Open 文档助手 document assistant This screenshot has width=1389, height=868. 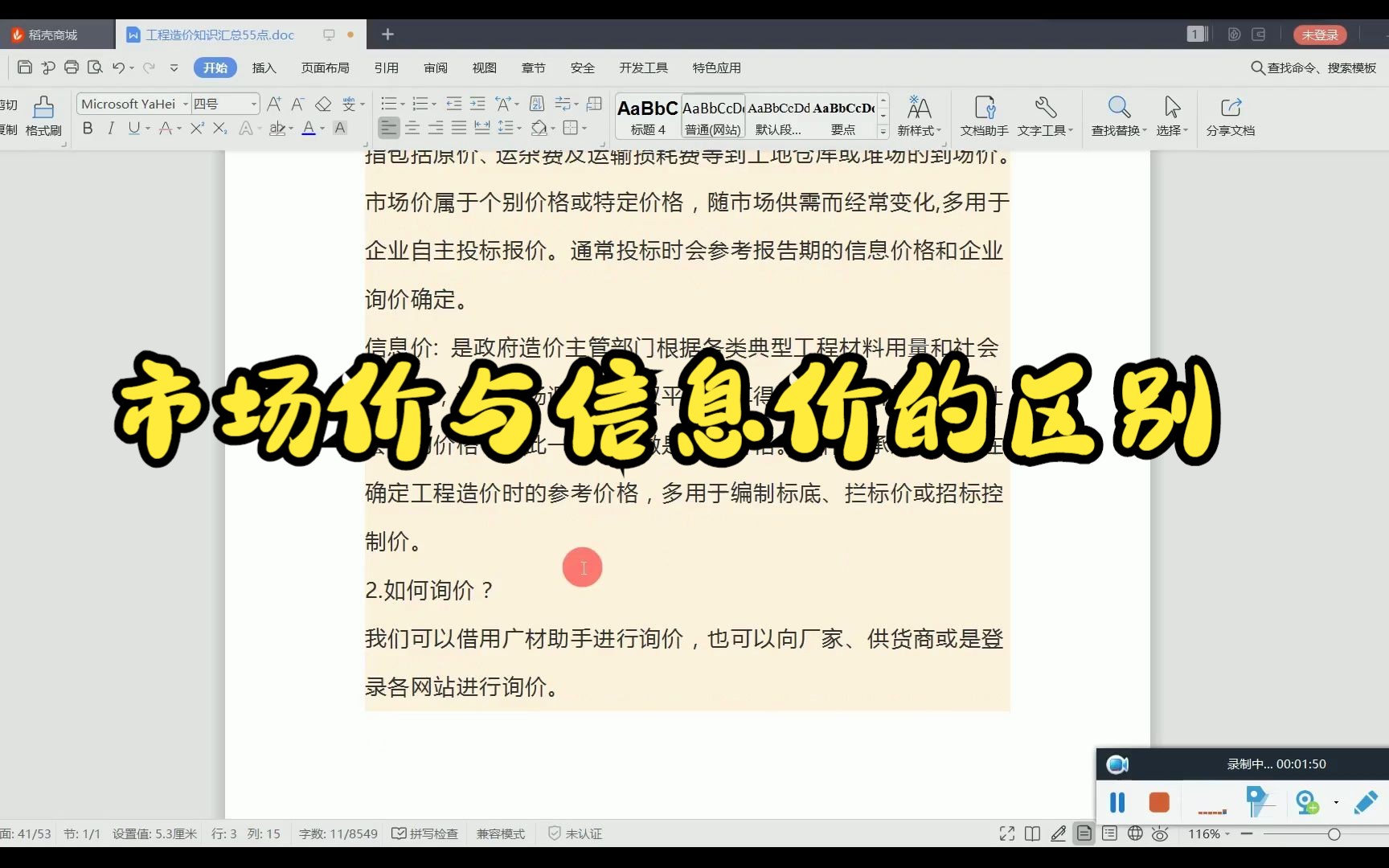(983, 117)
